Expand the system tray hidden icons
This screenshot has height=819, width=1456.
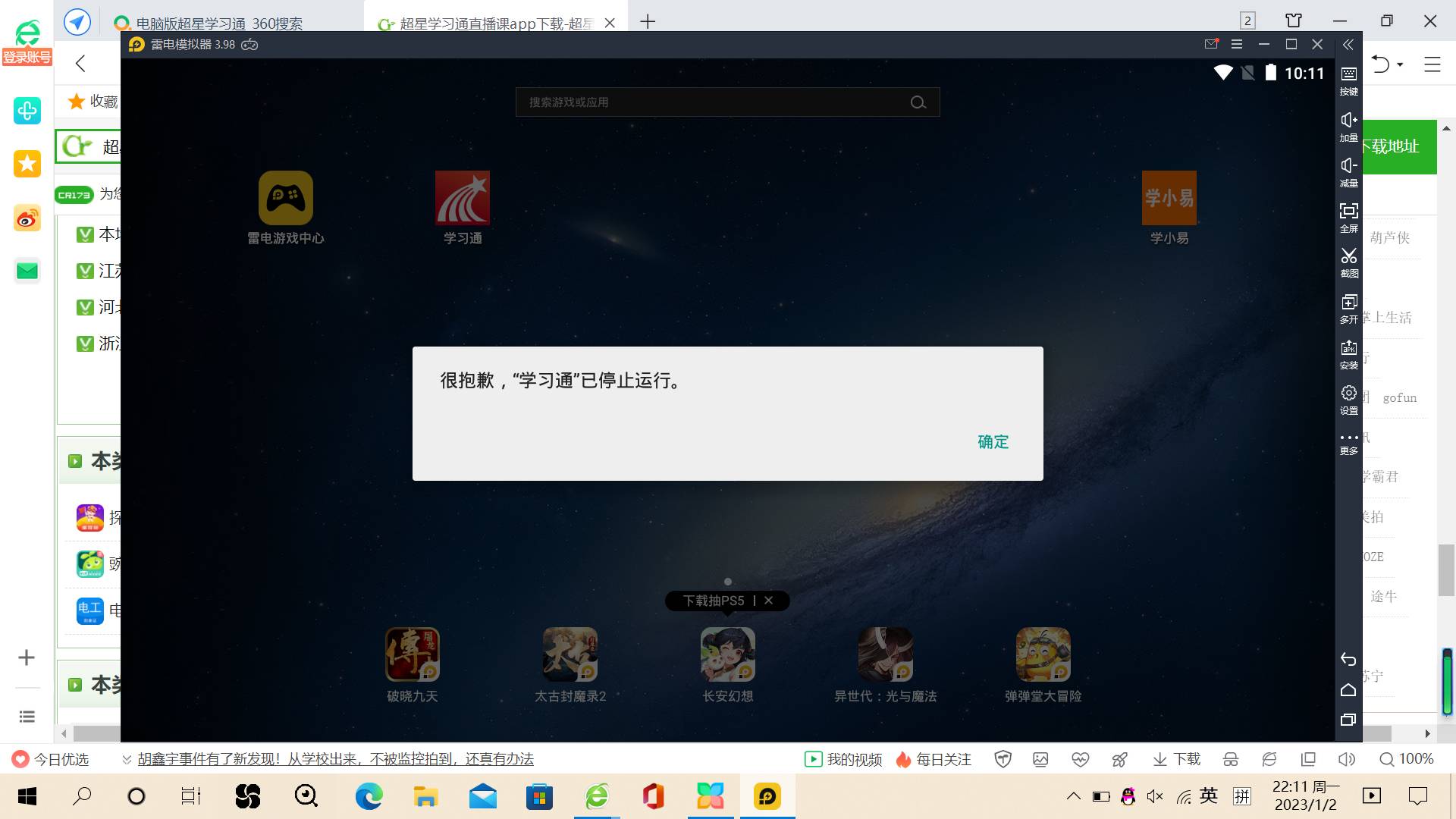(1073, 796)
